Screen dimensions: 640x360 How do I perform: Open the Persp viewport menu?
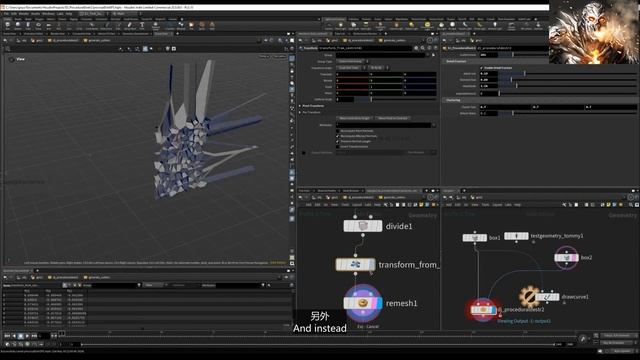click(264, 56)
